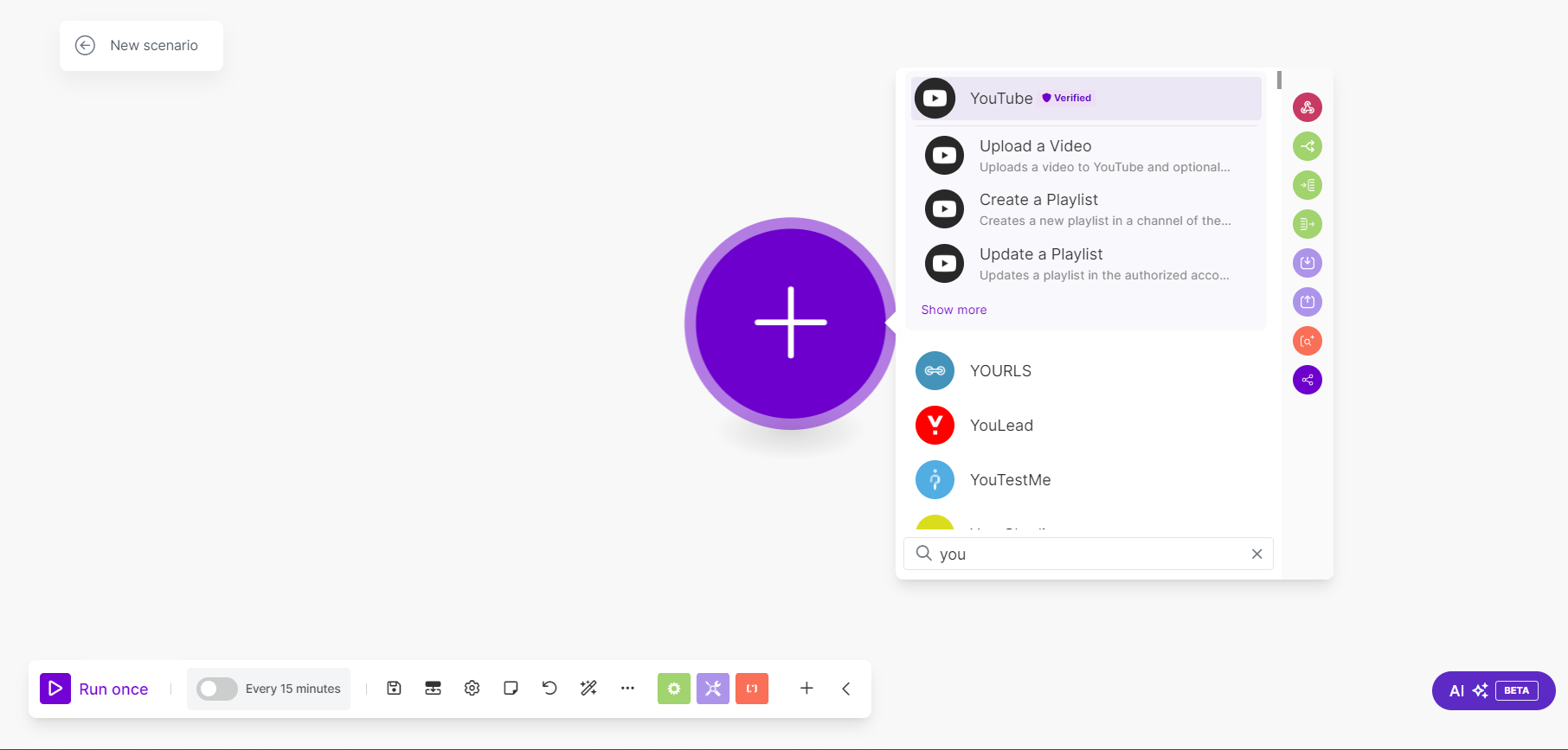This screenshot has height=750, width=1568.
Task: Open the scenario inputs icon
Action: coord(433,689)
